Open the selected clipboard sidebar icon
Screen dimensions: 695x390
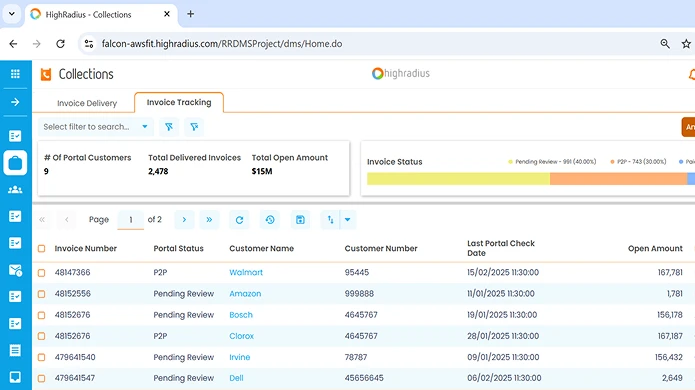tap(15, 163)
